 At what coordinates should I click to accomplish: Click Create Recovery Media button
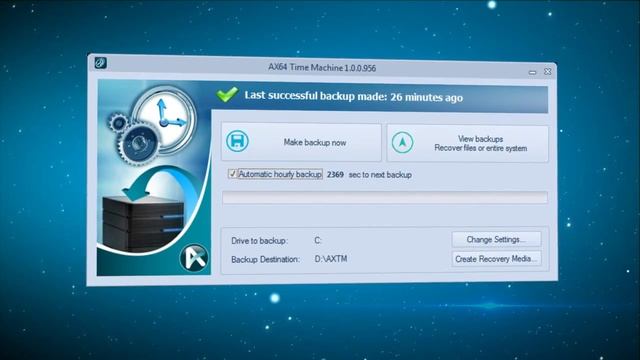[x=496, y=259]
